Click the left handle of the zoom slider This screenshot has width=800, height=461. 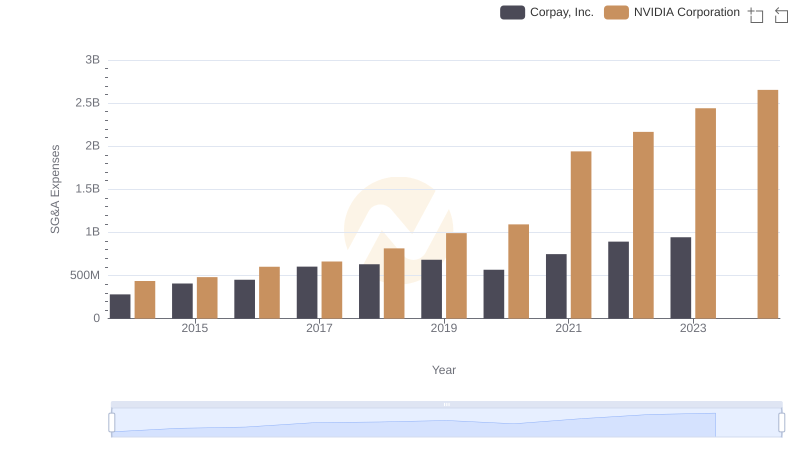coord(112,422)
